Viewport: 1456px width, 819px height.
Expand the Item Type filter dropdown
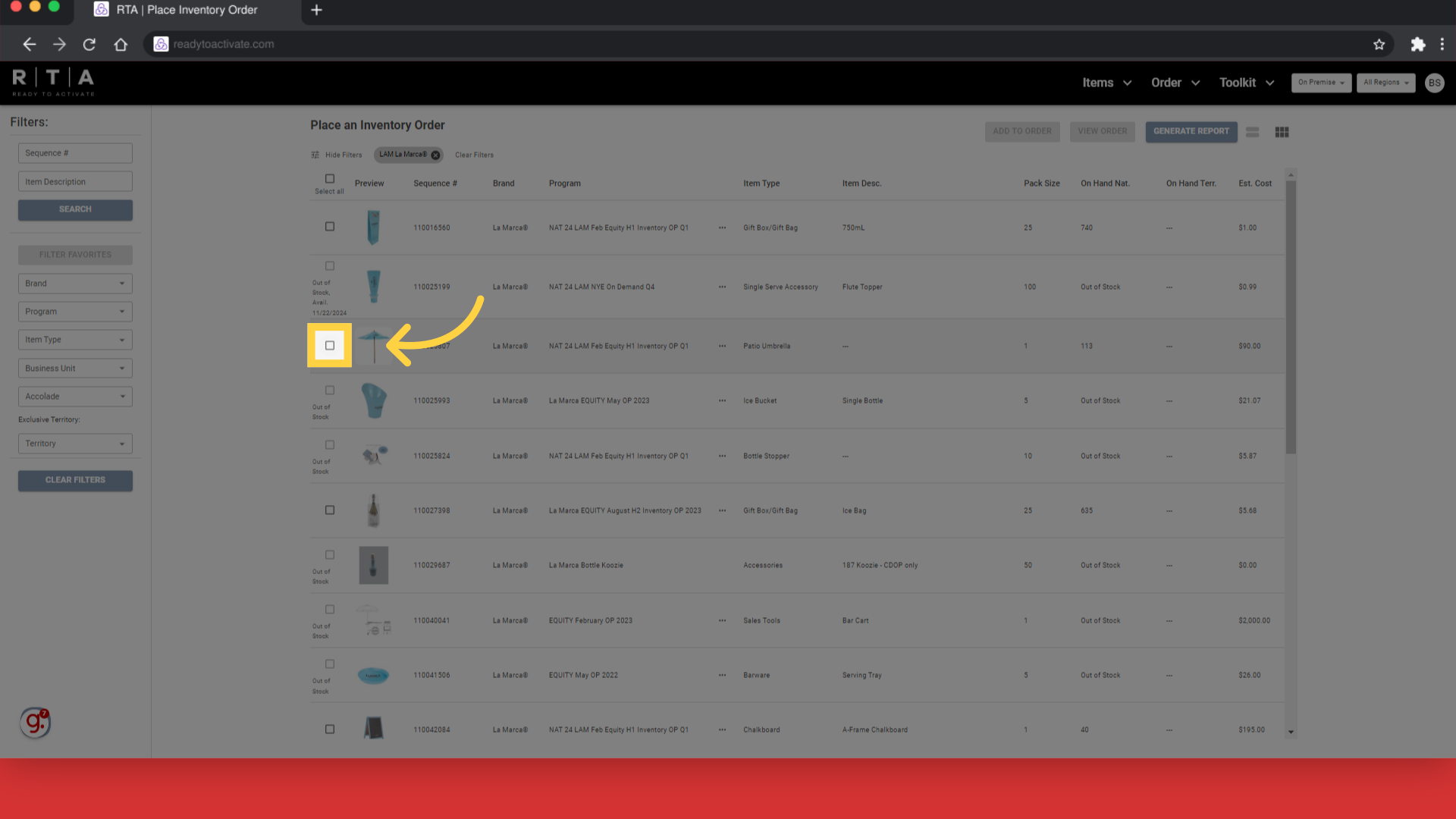click(75, 340)
